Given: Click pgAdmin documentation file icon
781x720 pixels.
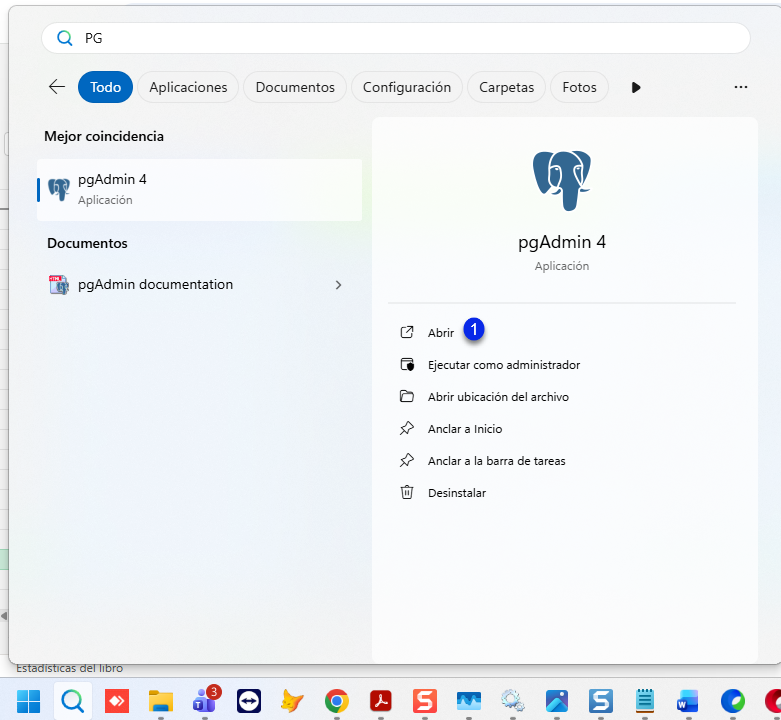Looking at the screenshot, I should [x=59, y=285].
